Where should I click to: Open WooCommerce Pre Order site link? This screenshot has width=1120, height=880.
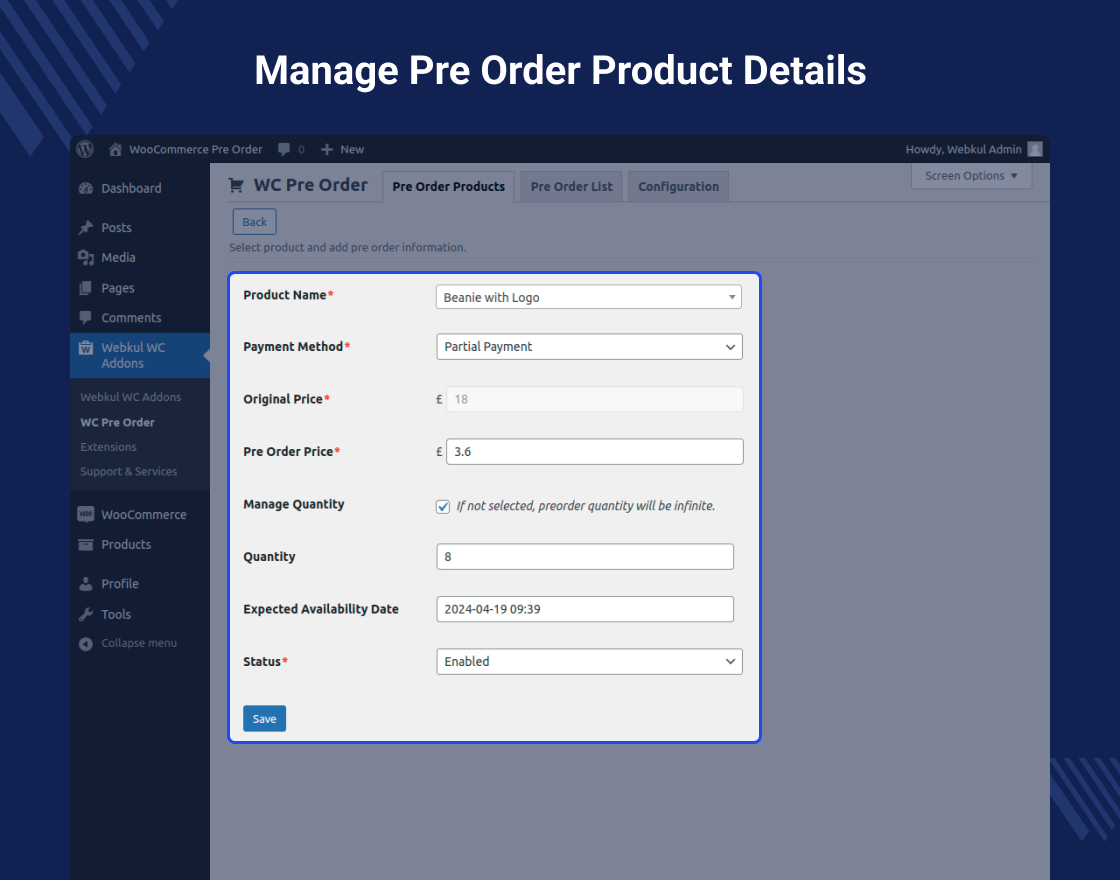pyautogui.click(x=196, y=149)
